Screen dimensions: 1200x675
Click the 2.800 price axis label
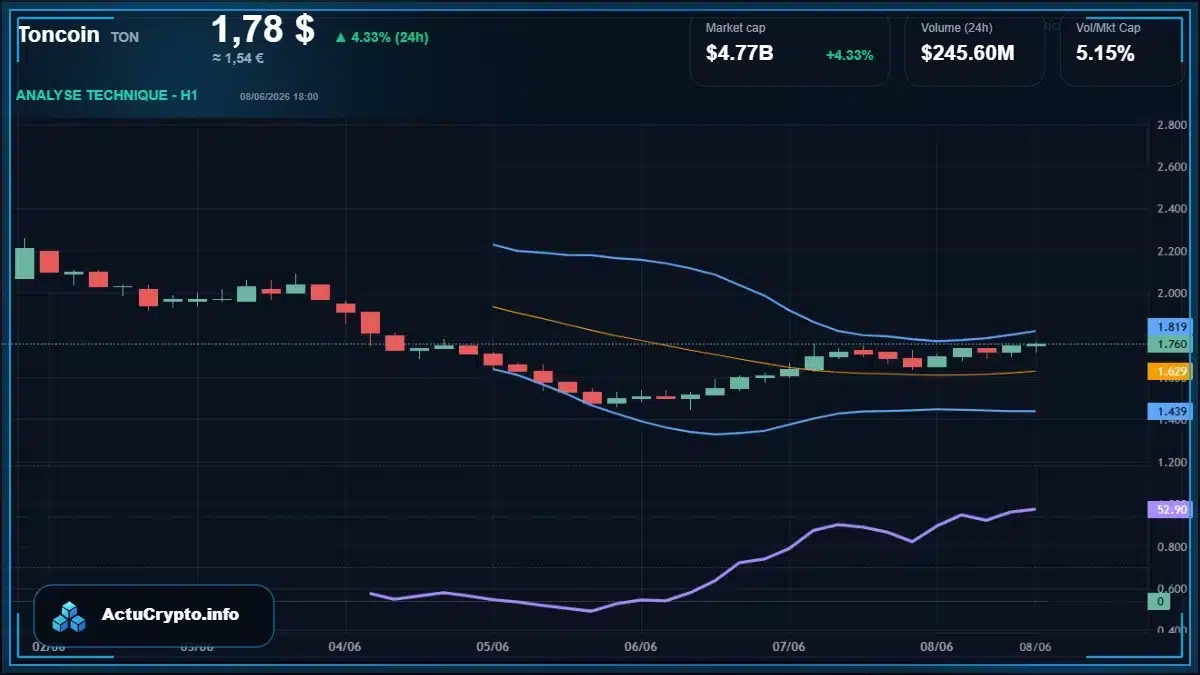(x=1172, y=125)
